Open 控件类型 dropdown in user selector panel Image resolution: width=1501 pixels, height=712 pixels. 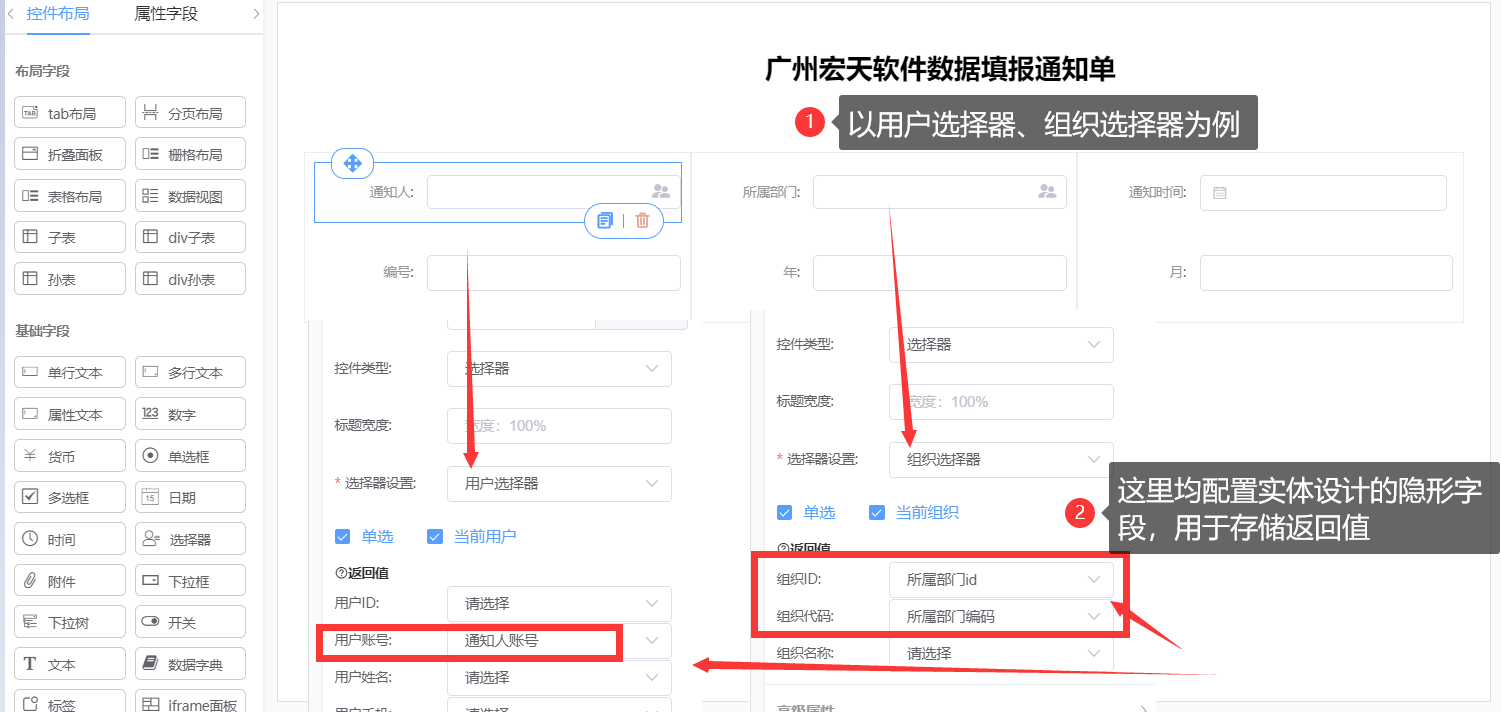(559, 369)
